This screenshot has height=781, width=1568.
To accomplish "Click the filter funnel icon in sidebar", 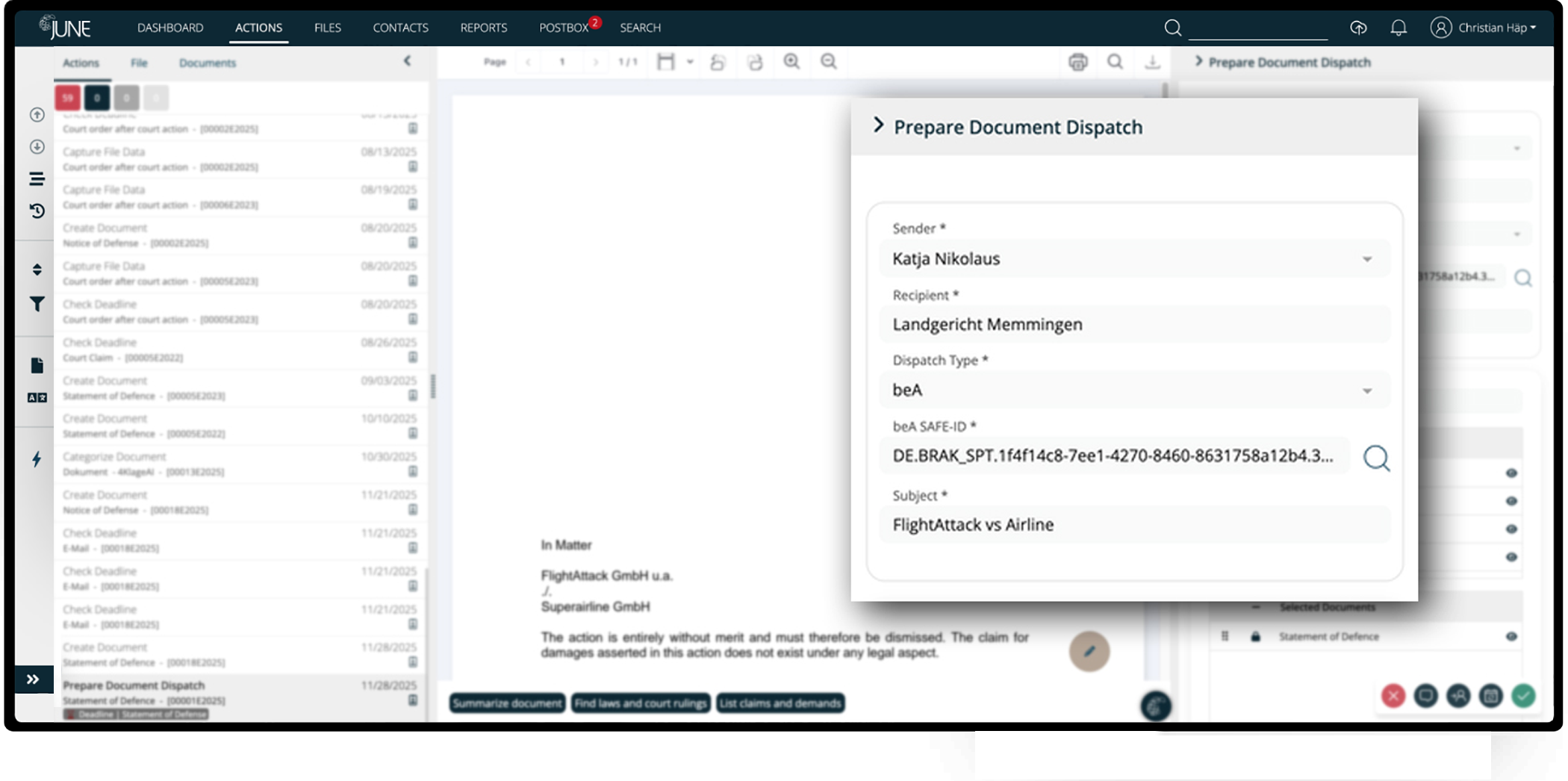I will click(37, 304).
